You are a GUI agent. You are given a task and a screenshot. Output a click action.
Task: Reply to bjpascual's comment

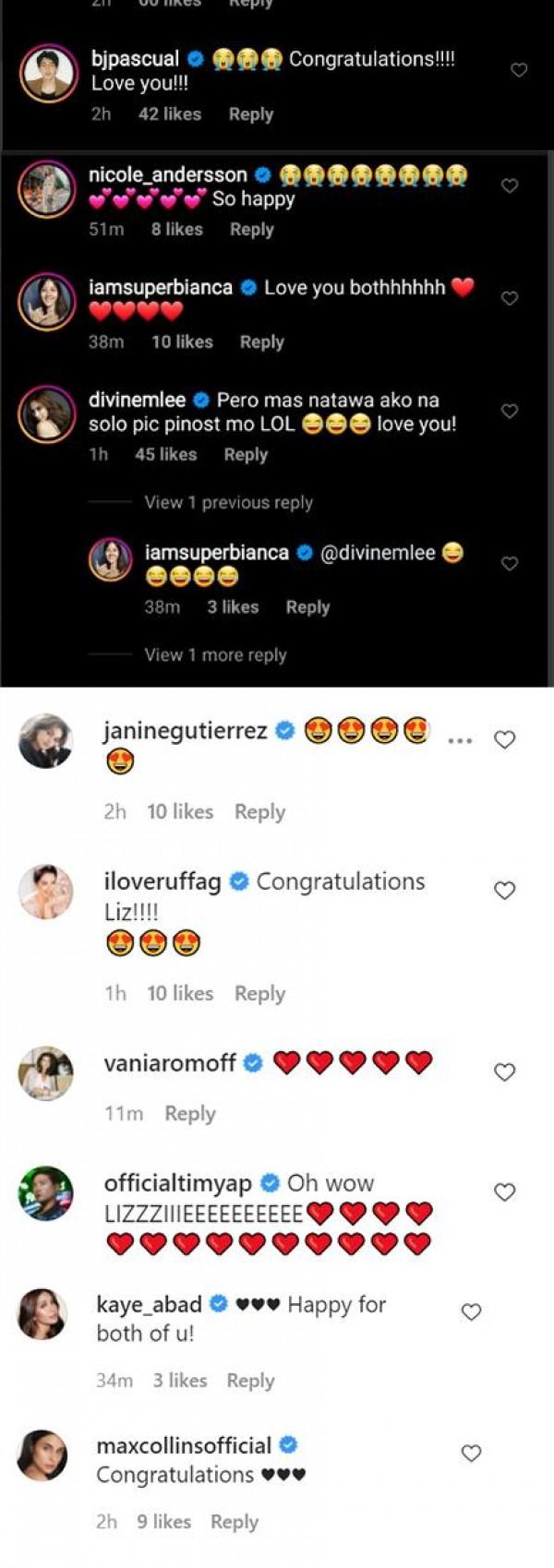251,114
